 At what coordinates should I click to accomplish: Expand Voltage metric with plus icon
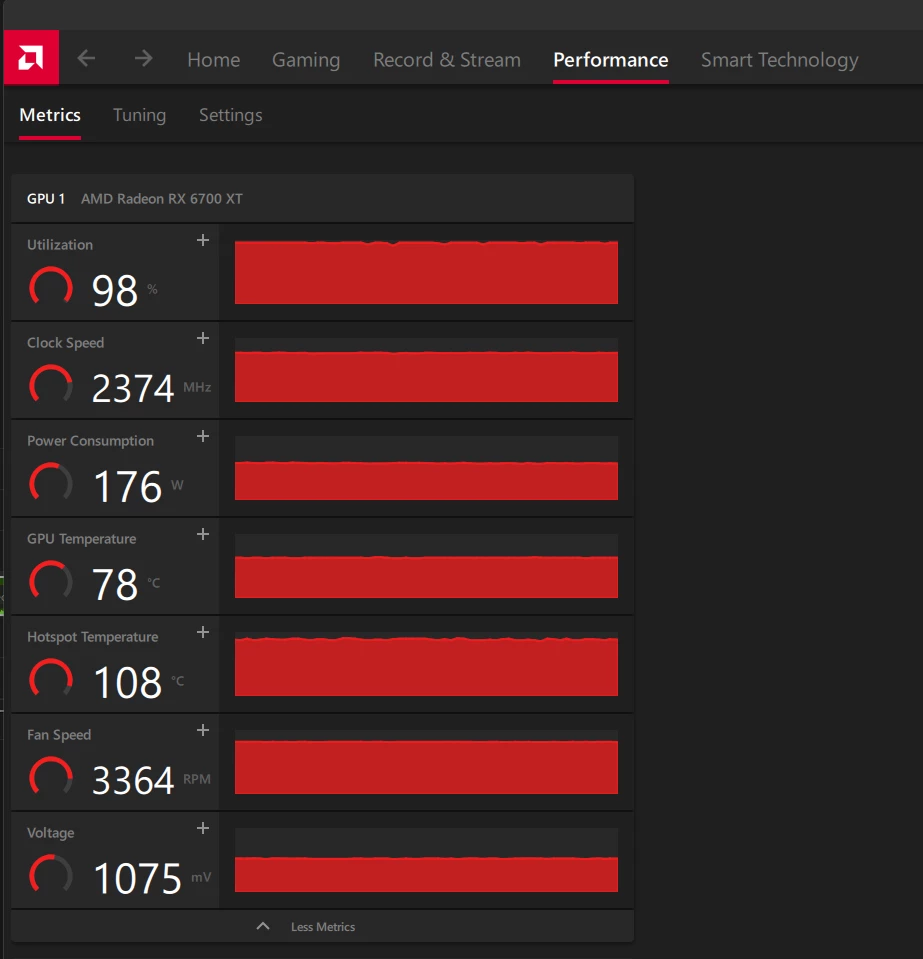tap(203, 828)
